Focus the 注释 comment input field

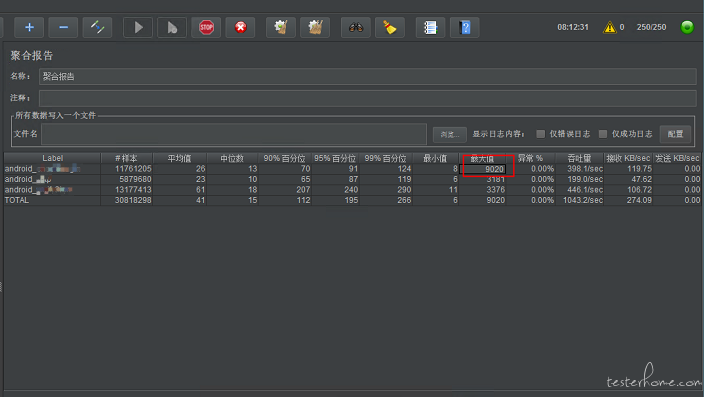click(x=367, y=98)
